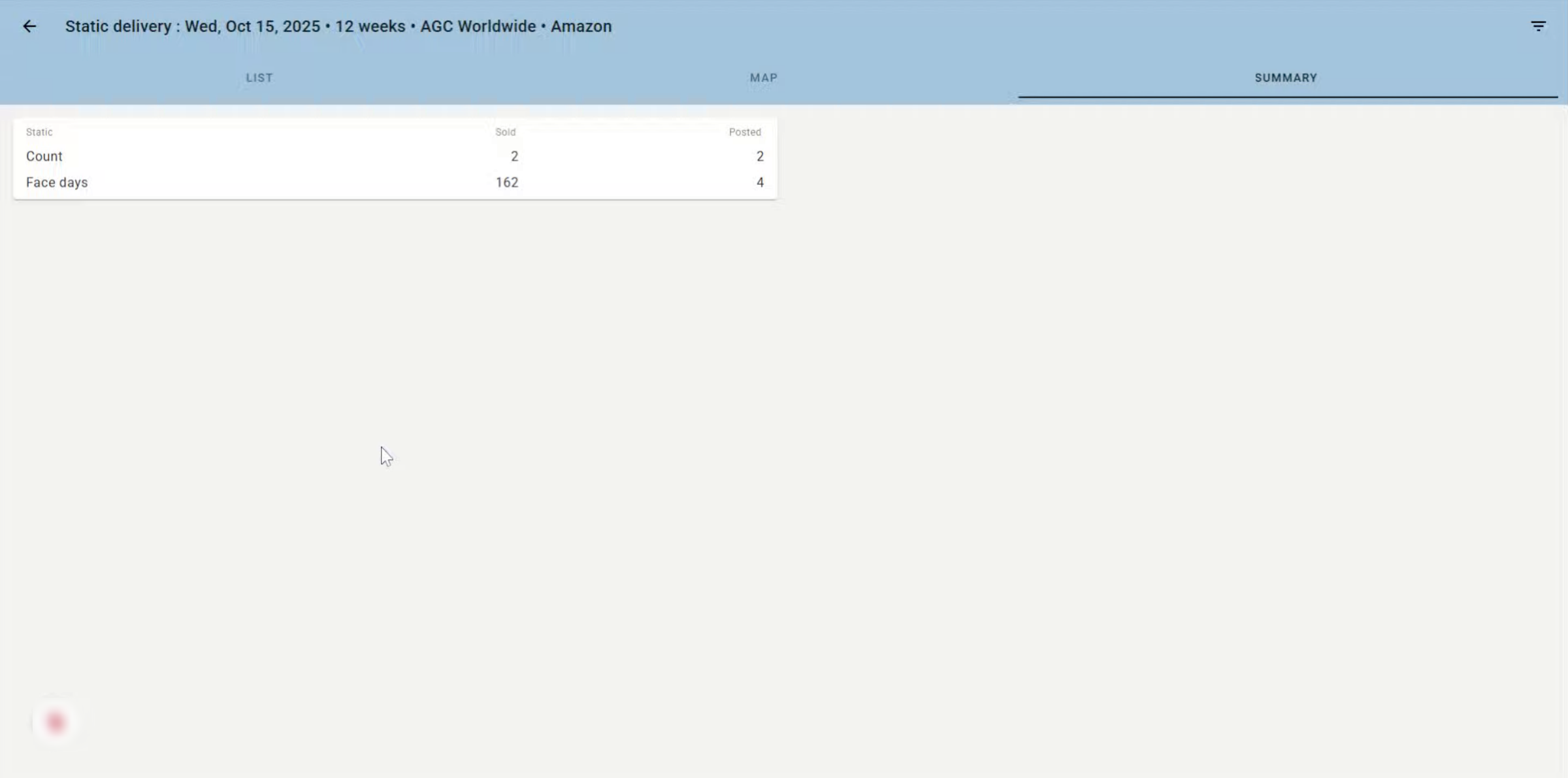The height and width of the screenshot is (778, 1568).
Task: Go back using the arrow icon
Action: coord(29,26)
